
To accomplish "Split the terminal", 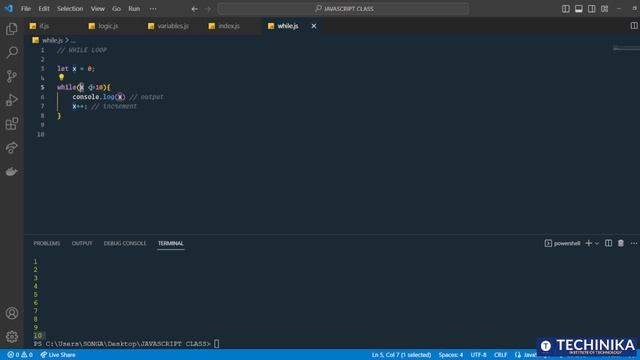I will (608, 243).
